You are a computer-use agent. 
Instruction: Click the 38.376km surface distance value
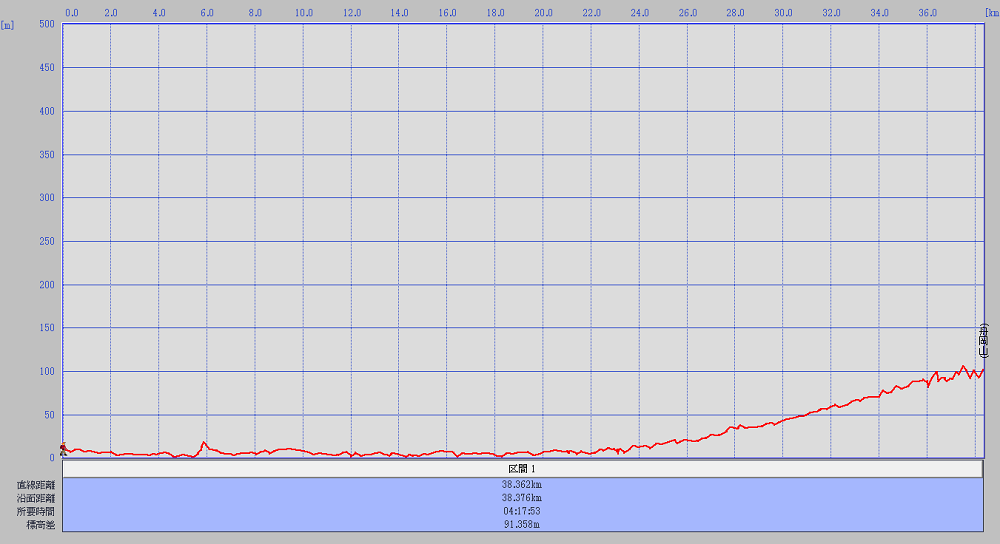(522, 498)
